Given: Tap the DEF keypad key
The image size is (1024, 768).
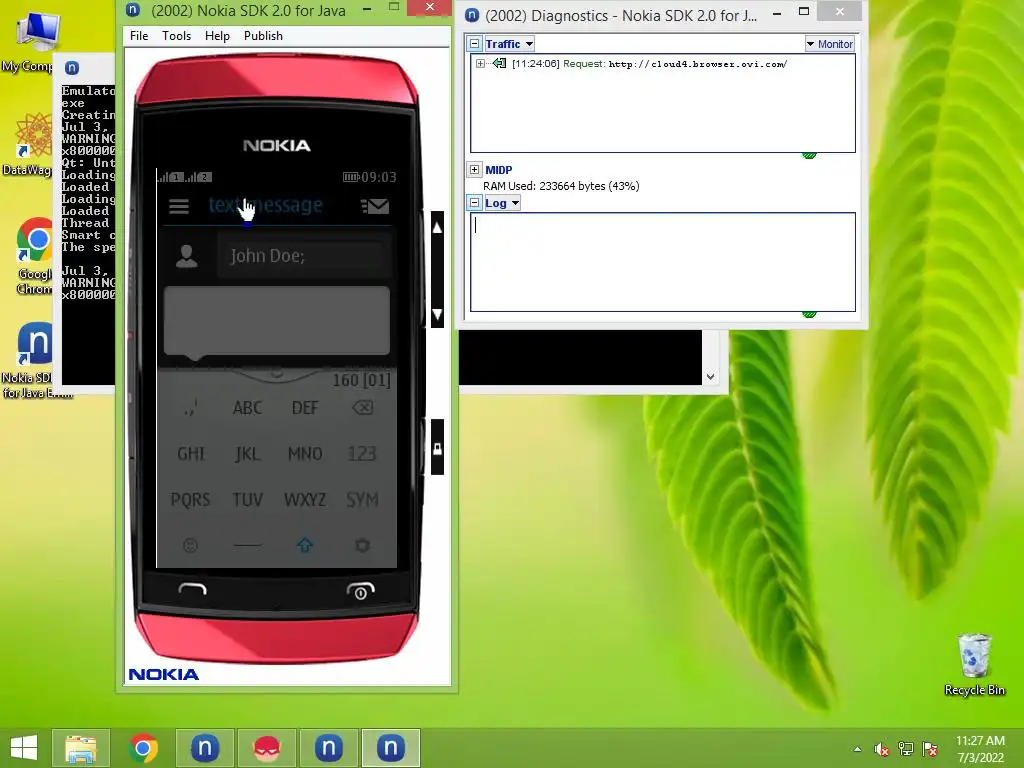Looking at the screenshot, I should point(305,408).
